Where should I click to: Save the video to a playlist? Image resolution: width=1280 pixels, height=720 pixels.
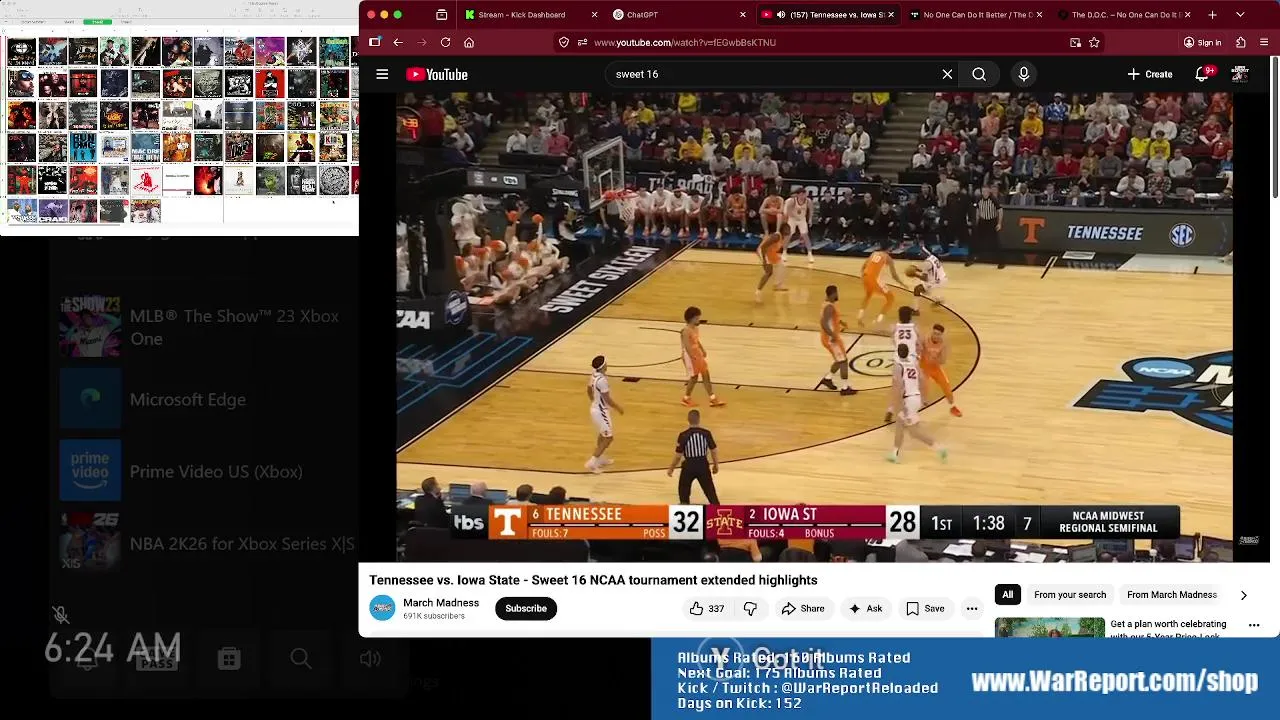(925, 608)
